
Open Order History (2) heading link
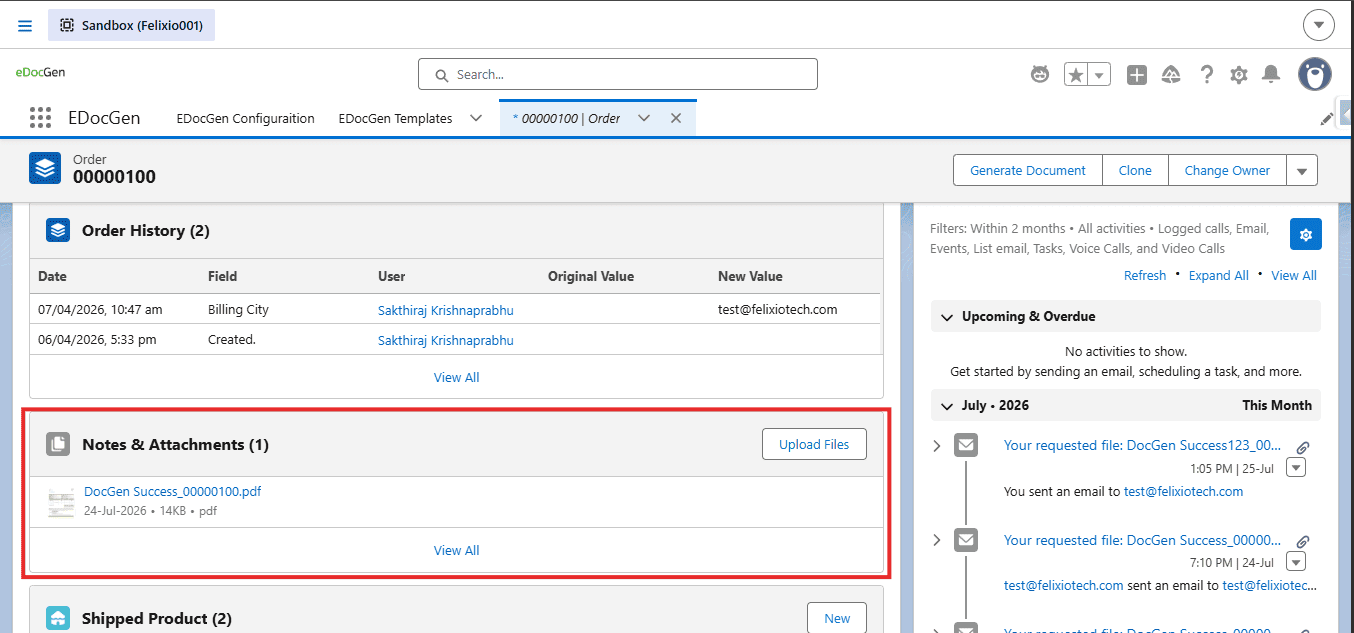point(146,230)
